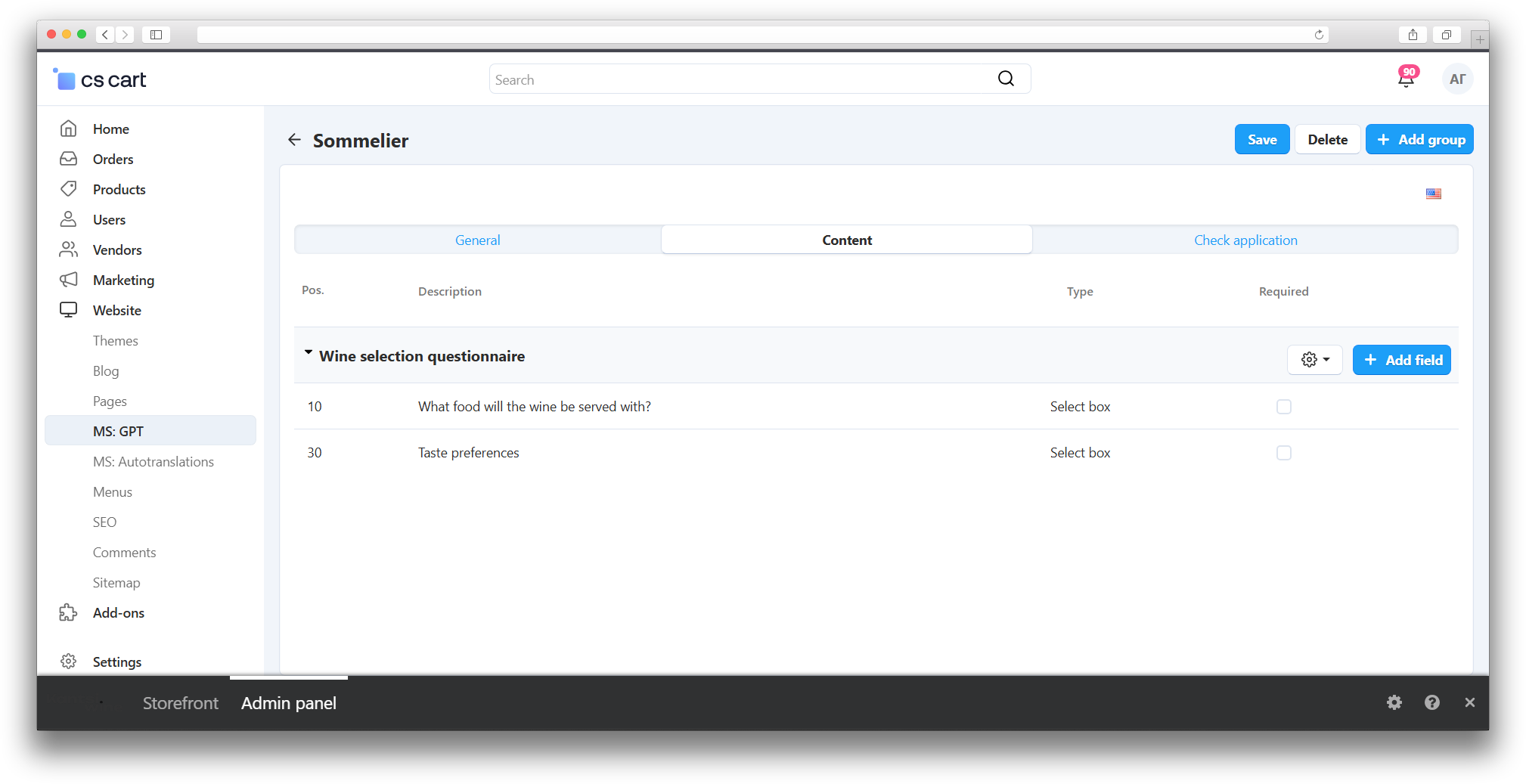Open MS: GPT in the Website submenu
The height and width of the screenshot is (784, 1526).
pos(150,431)
